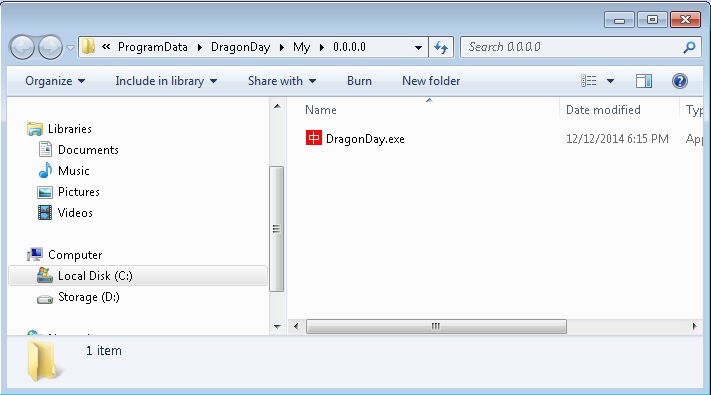The height and width of the screenshot is (395, 711).
Task: Open the Share with menu
Action: tap(282, 81)
